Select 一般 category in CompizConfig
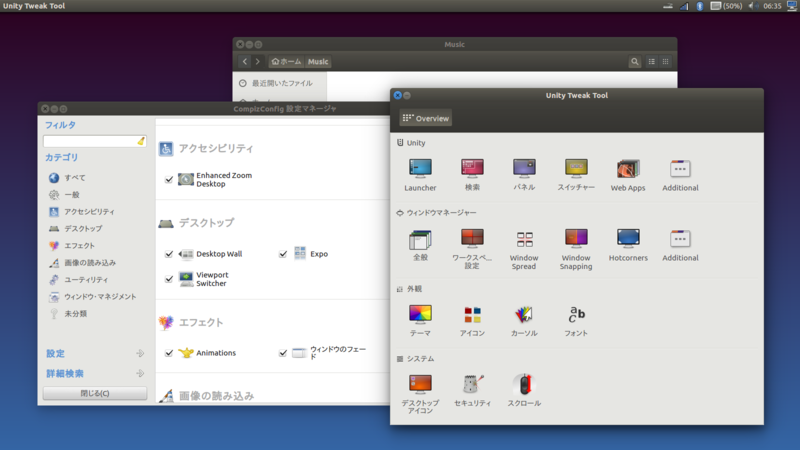The image size is (800, 450). point(64,194)
